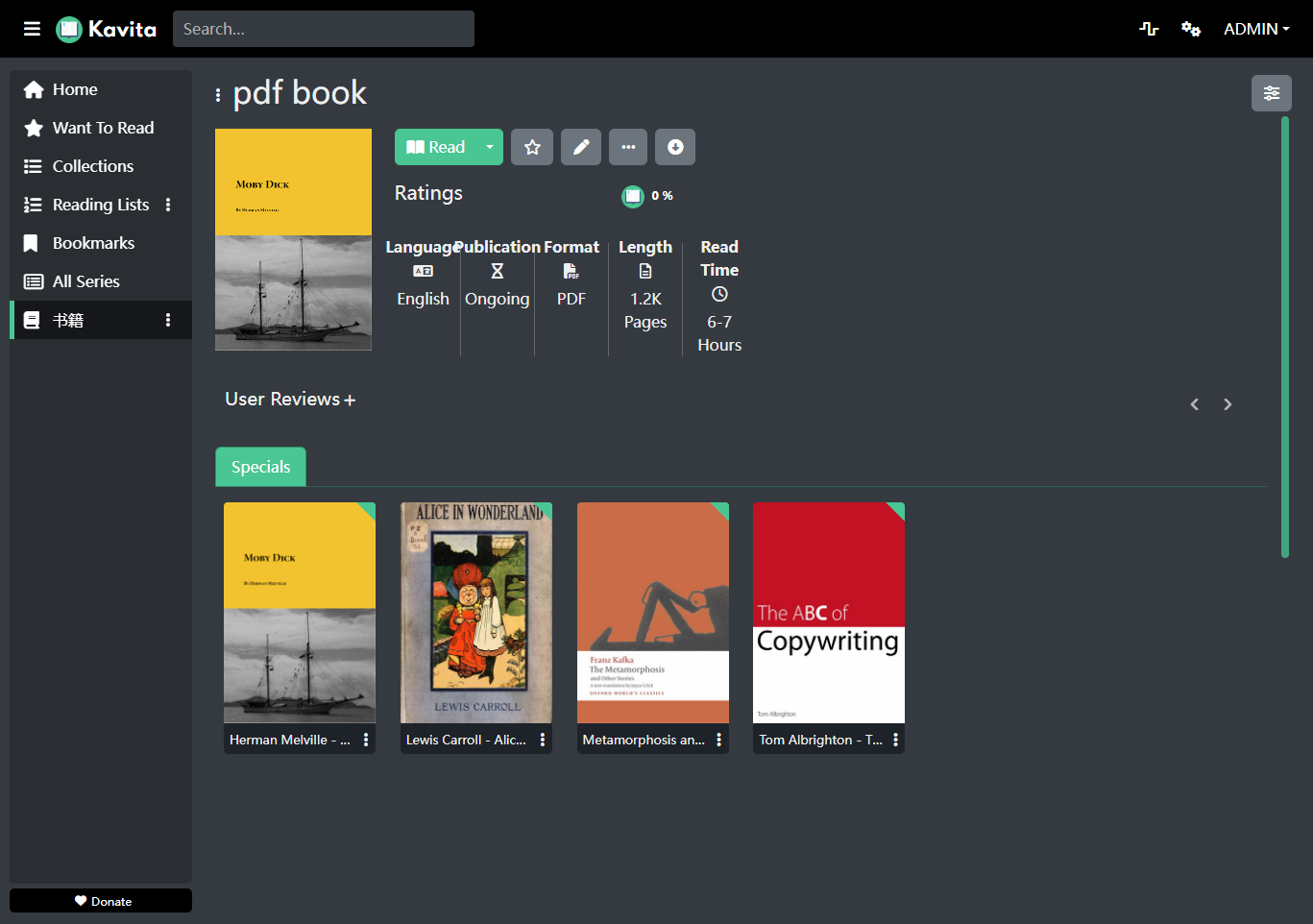Click the vertical green scrollbar
Image resolution: width=1313 pixels, height=924 pixels.
click(1285, 336)
